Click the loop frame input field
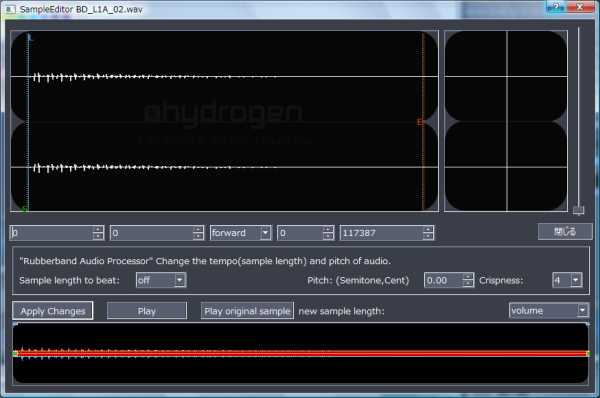 [152, 233]
